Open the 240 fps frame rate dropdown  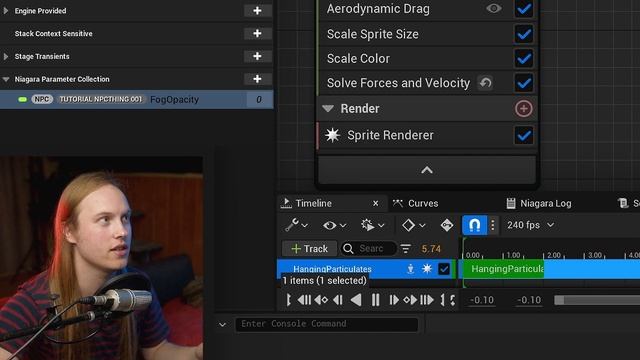tap(530, 225)
